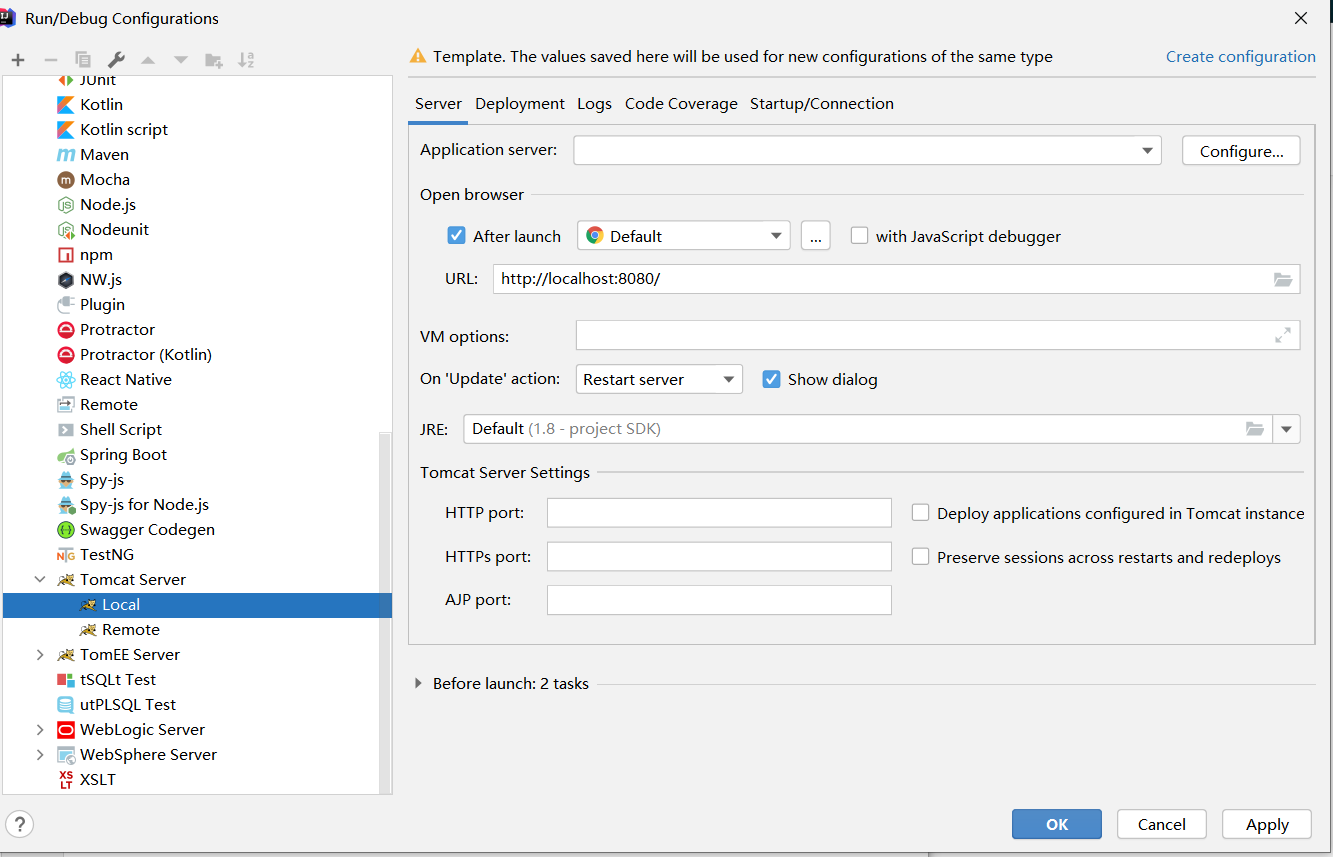
Task: Click the HTTPs port input field
Action: 719,557
